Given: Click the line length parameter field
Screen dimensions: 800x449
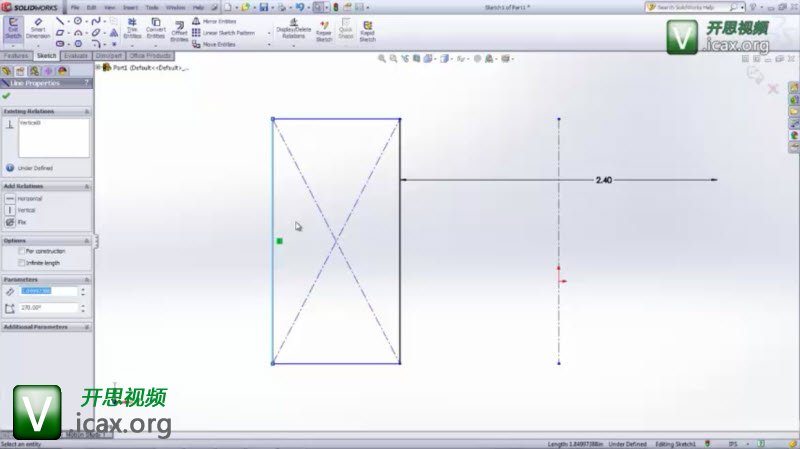Looking at the screenshot, I should [49, 291].
